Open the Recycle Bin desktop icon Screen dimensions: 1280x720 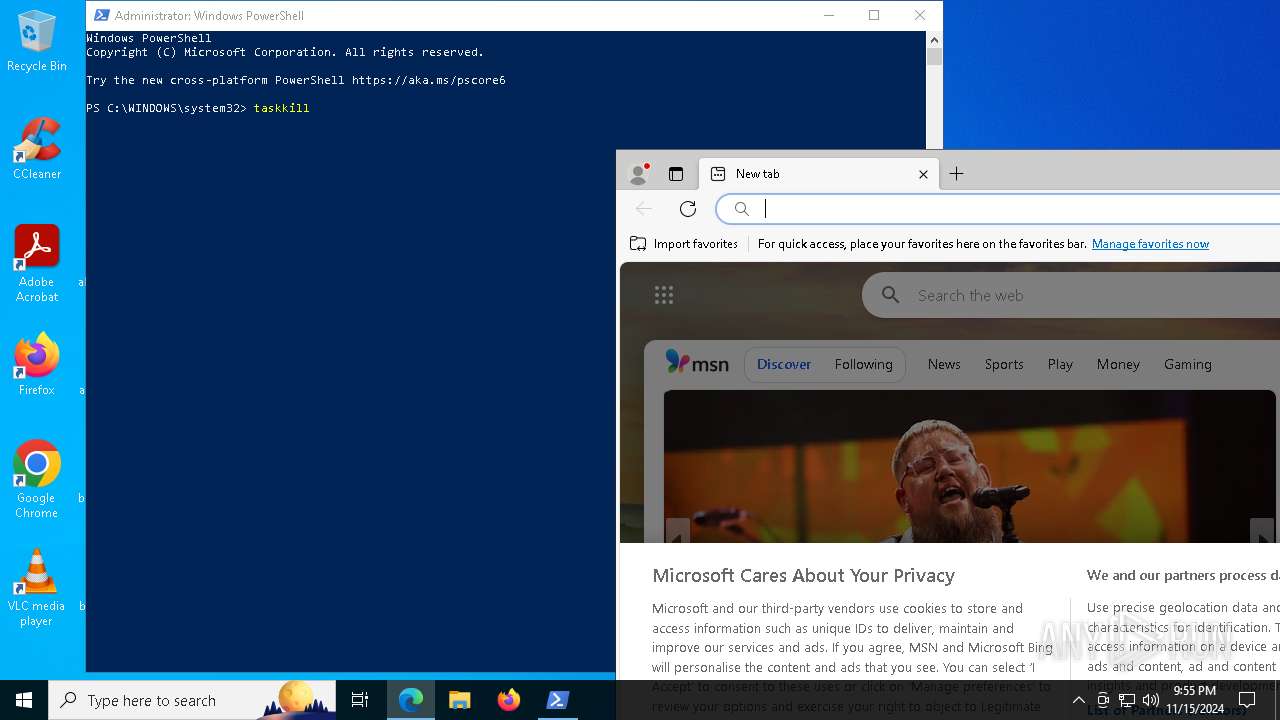point(37,42)
